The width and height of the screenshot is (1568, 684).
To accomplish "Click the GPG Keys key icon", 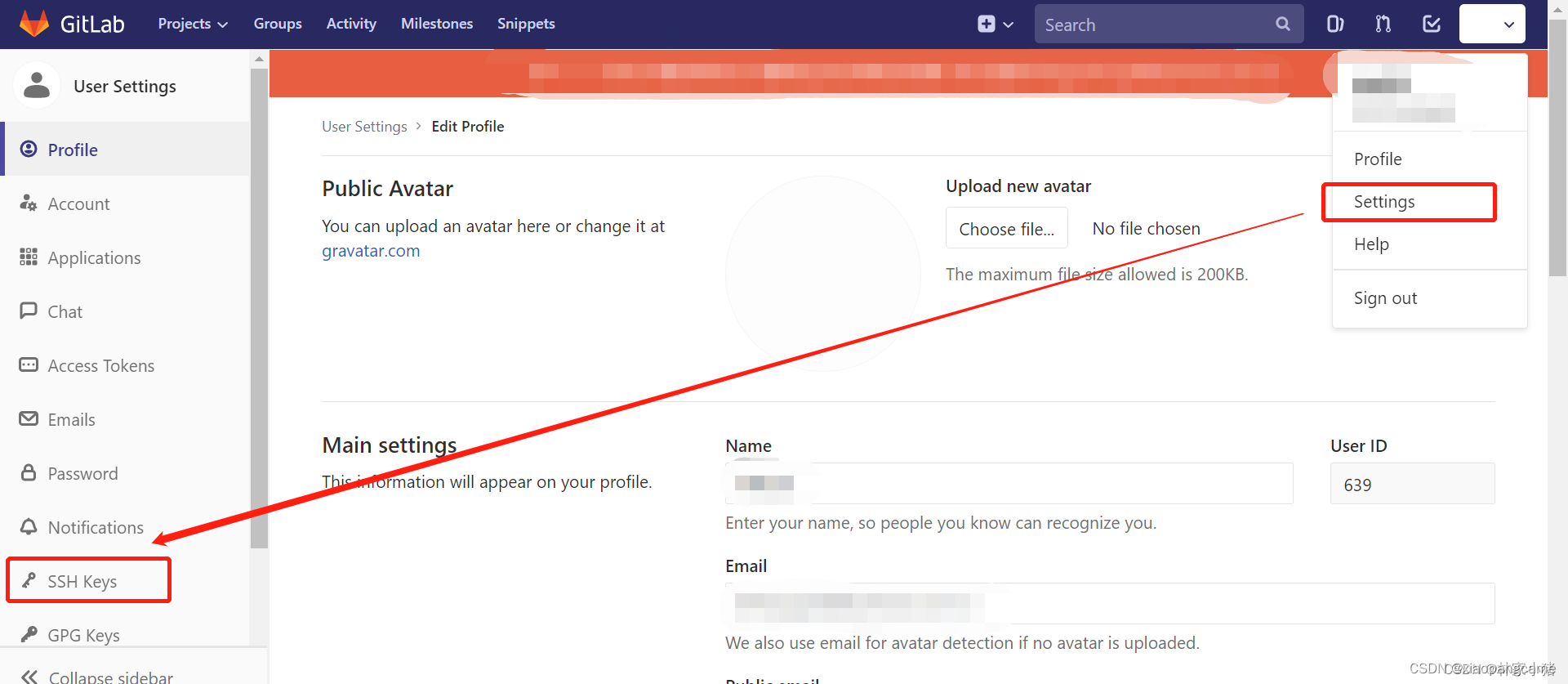I will (29, 634).
